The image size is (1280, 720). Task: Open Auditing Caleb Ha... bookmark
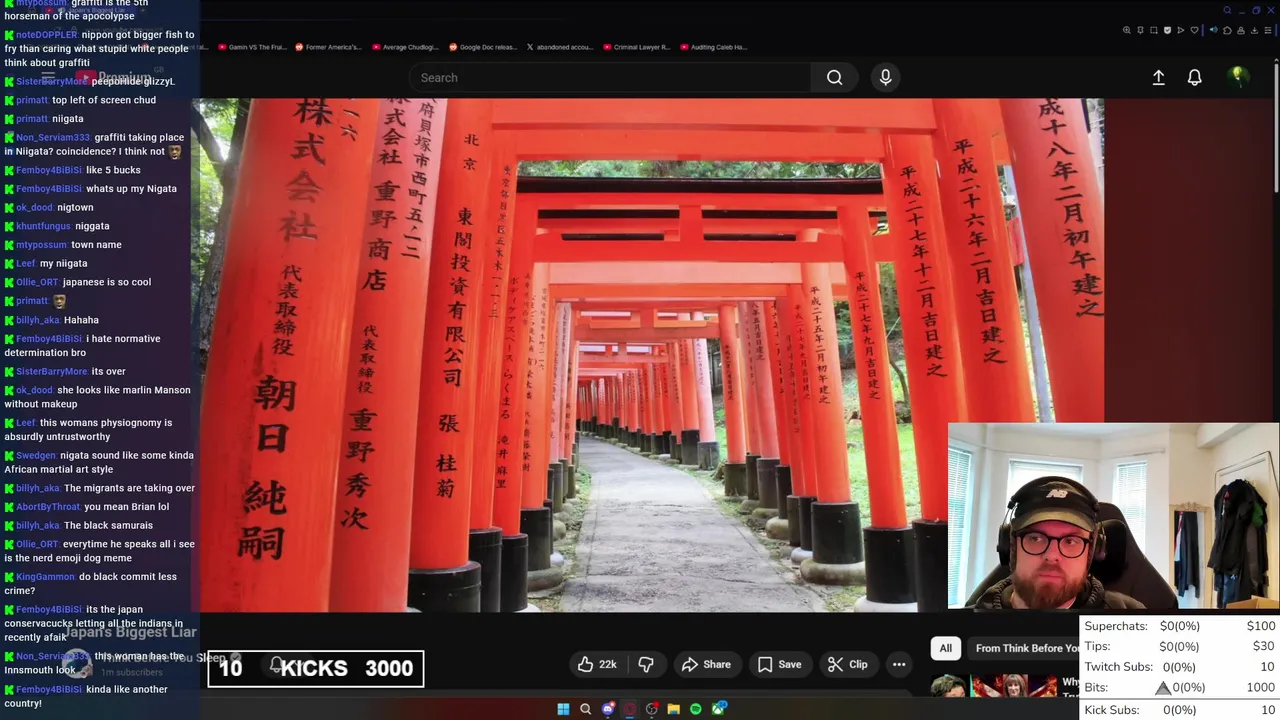pyautogui.click(x=713, y=47)
